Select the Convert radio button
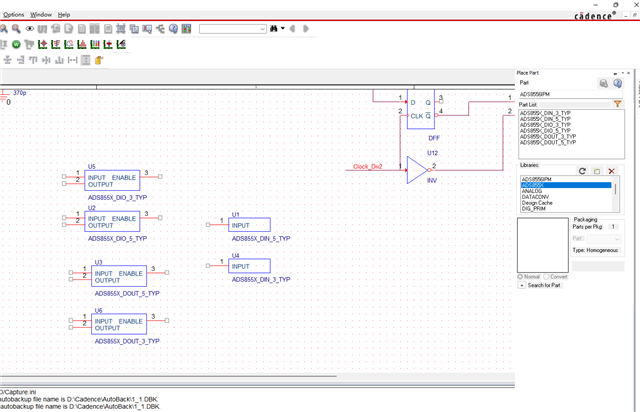 click(547, 276)
